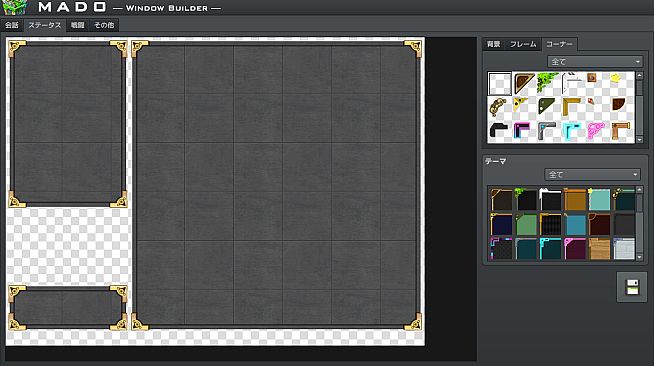This screenshot has height=366, width=654.
Task: Apply the neon magenta-cyan dark theme
Action: (501, 249)
